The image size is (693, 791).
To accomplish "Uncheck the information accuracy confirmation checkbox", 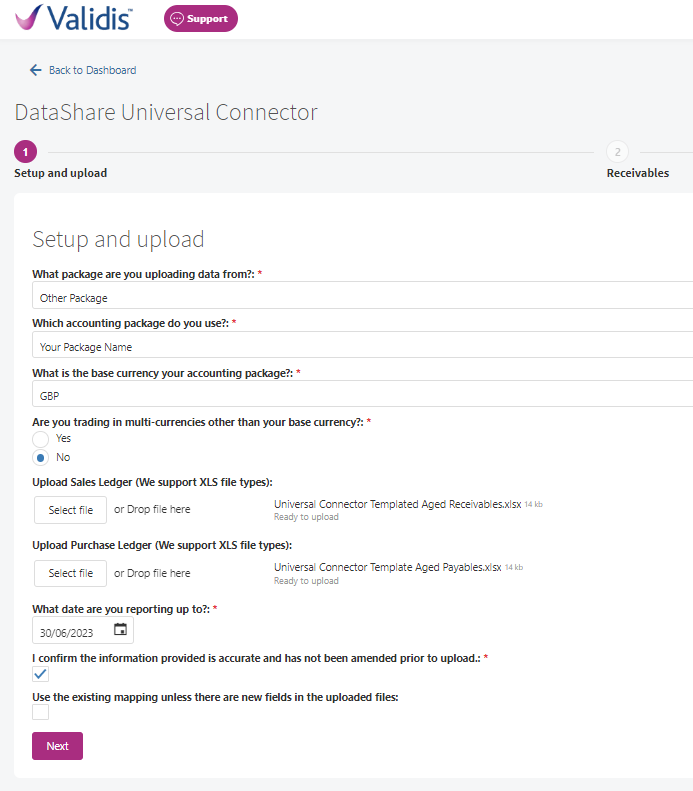I will [40, 674].
